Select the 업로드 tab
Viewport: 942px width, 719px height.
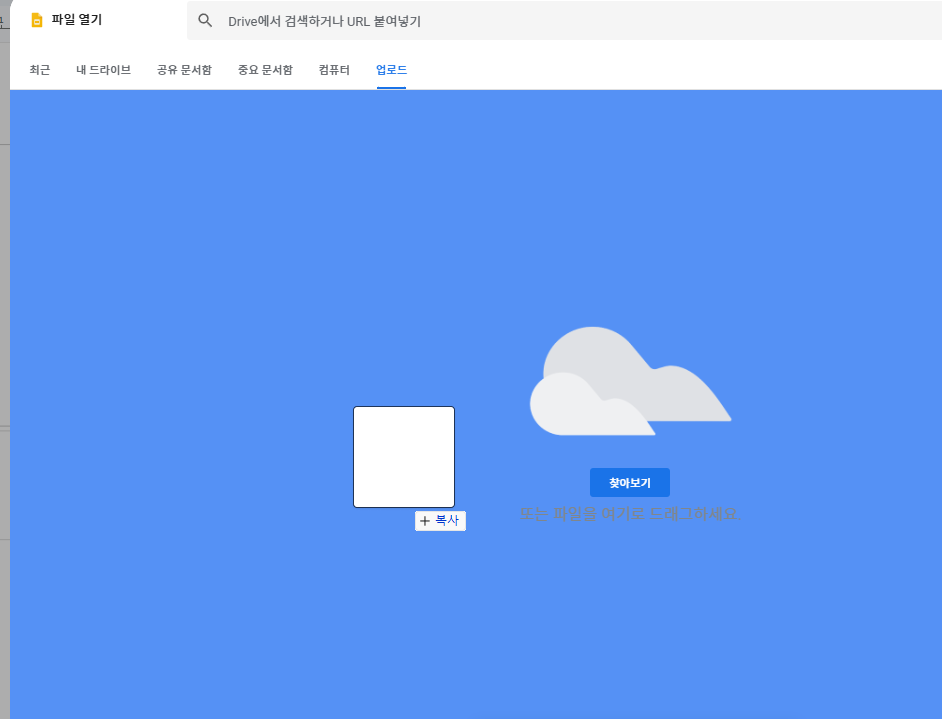click(392, 70)
